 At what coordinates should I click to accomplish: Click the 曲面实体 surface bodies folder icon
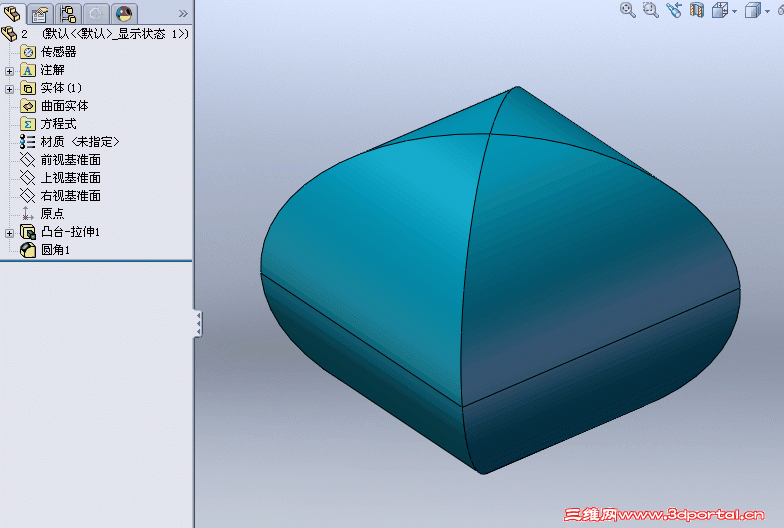click(28, 106)
